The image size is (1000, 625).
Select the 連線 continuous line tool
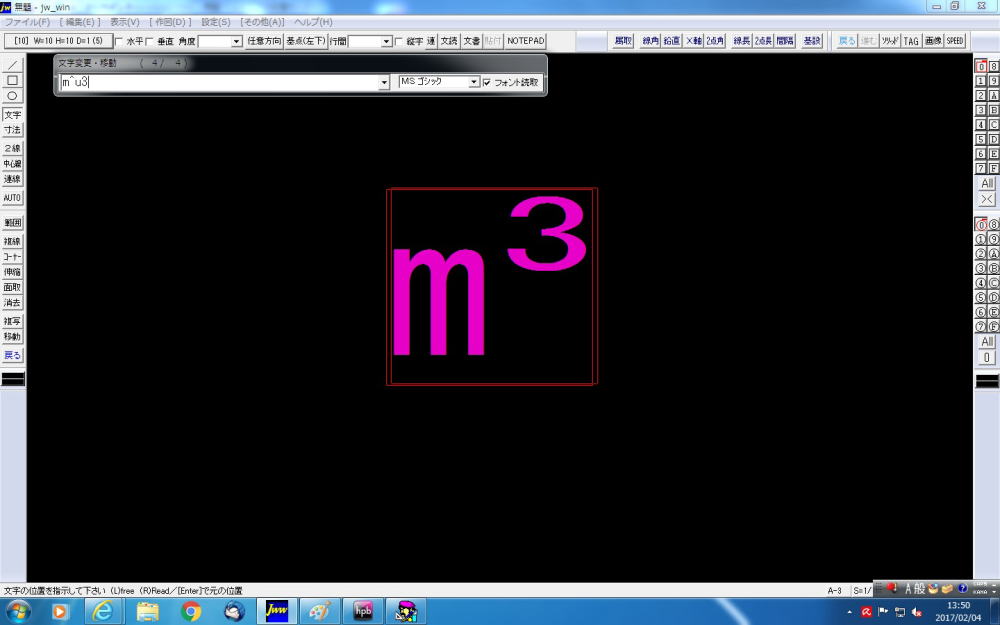point(12,179)
